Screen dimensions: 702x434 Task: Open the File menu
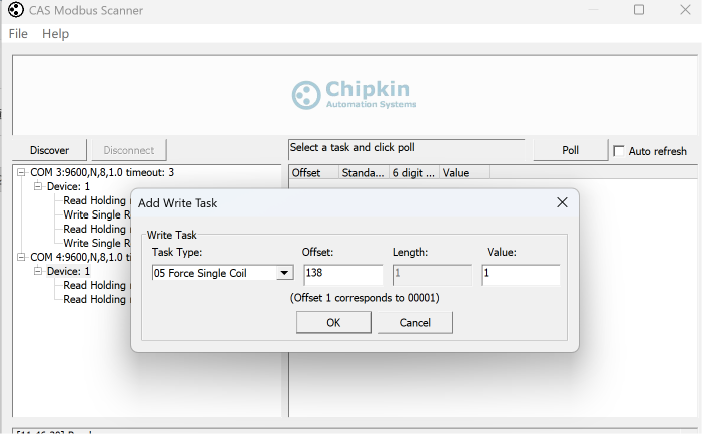(18, 34)
